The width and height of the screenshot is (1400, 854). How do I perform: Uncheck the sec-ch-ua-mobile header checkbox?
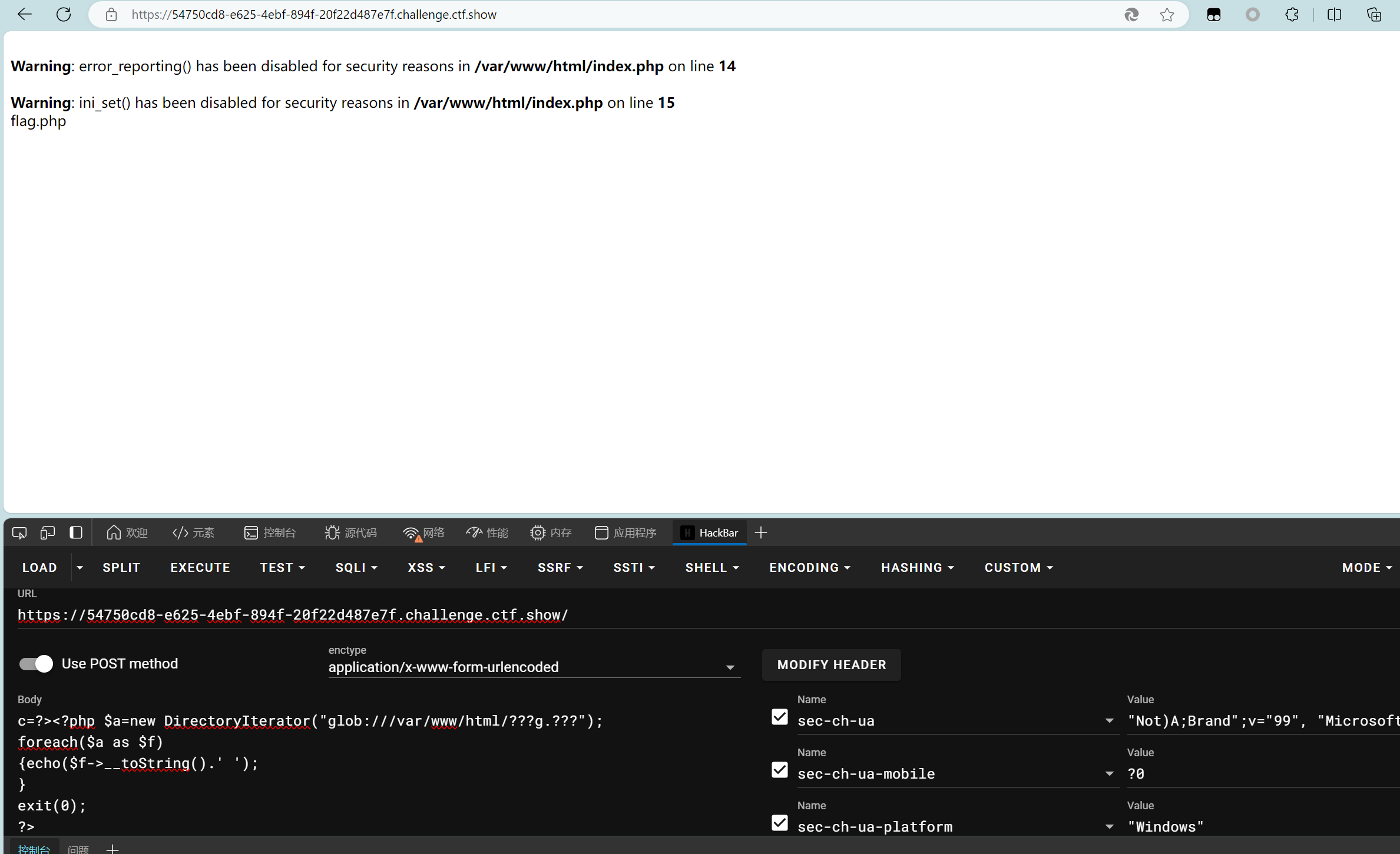click(x=779, y=770)
